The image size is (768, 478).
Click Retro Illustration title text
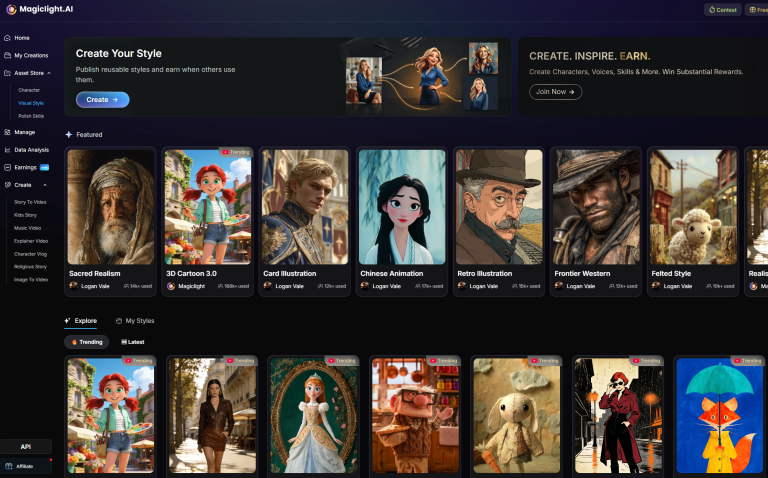484,274
